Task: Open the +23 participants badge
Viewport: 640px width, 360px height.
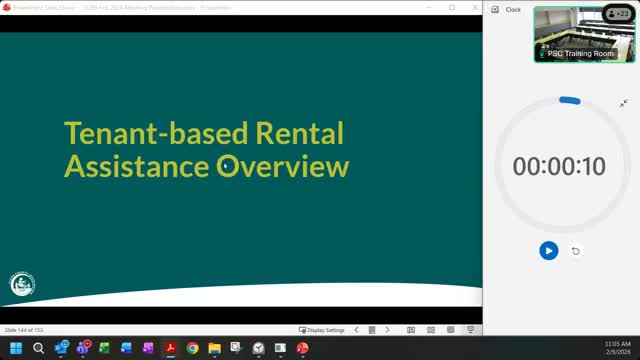Action: tap(618, 13)
